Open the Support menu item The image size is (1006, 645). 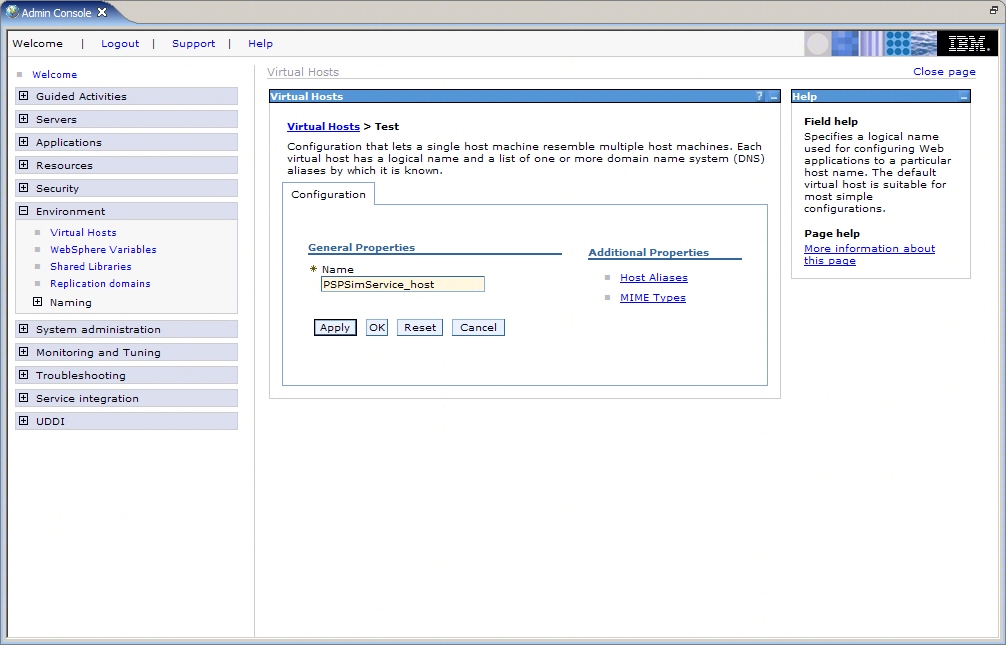(193, 44)
